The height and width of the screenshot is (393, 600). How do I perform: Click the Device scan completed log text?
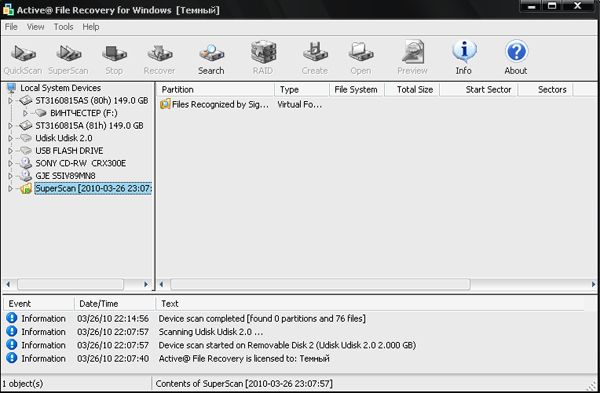click(262, 318)
